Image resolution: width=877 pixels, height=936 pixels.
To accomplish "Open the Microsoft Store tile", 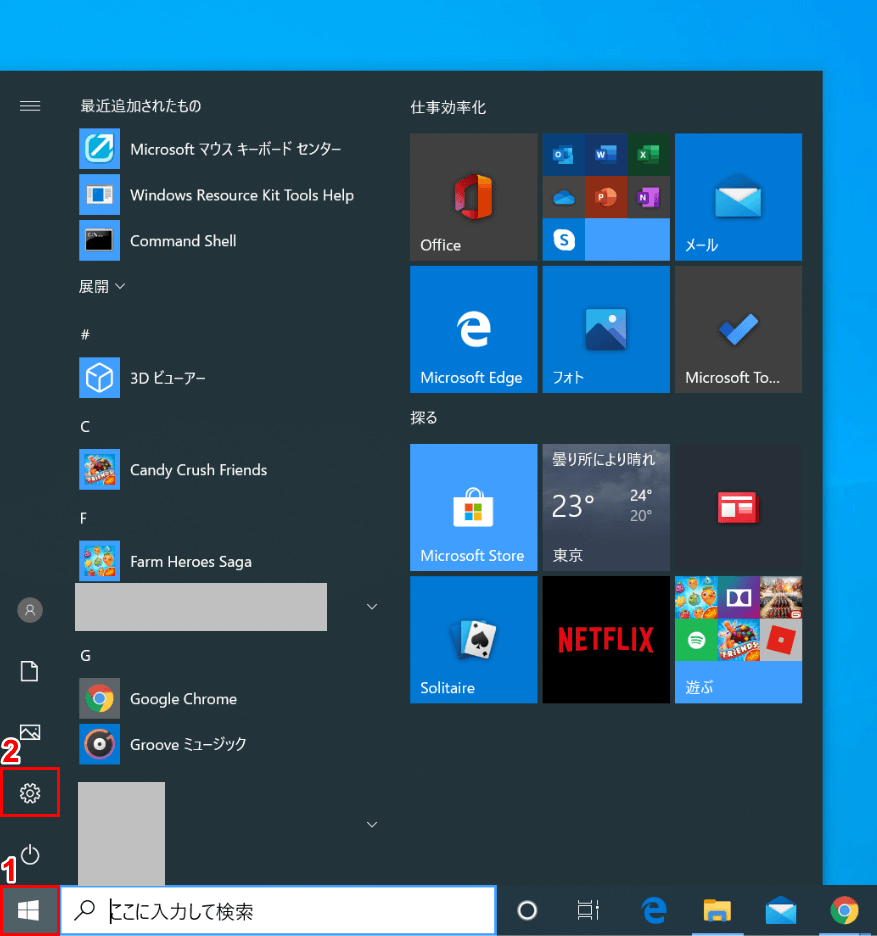I will (x=473, y=507).
